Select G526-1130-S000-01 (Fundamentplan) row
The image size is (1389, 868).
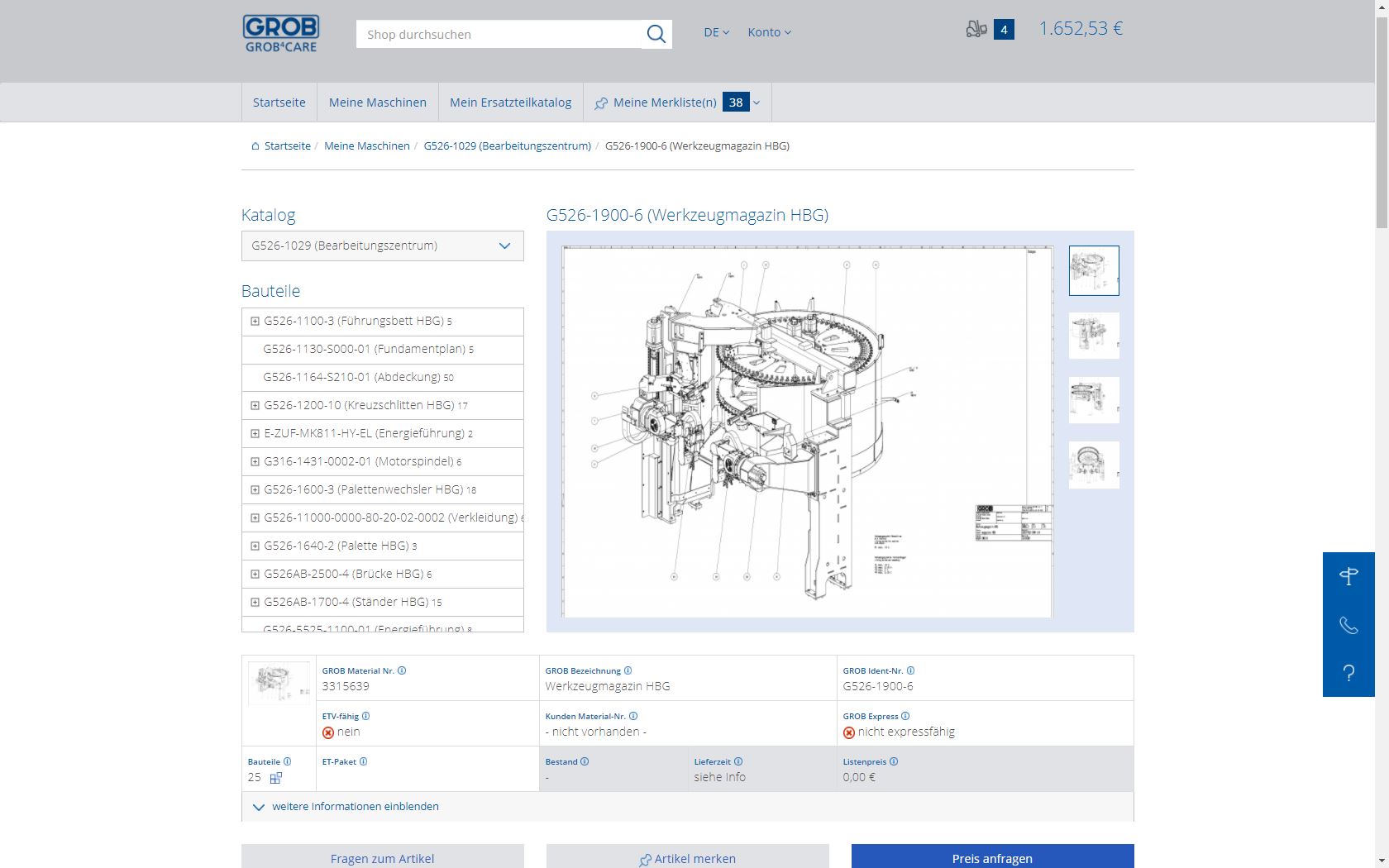click(383, 350)
